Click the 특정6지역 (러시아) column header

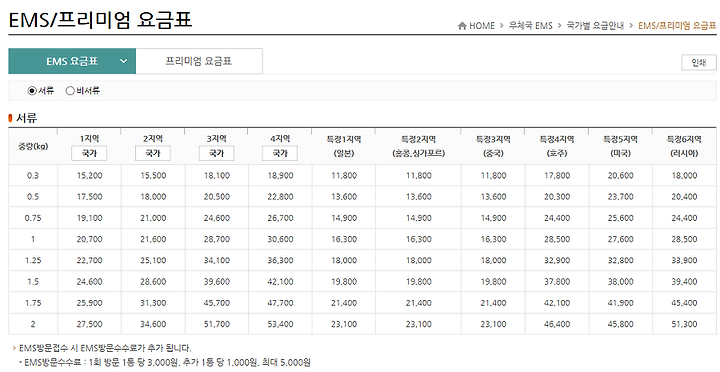(684, 146)
